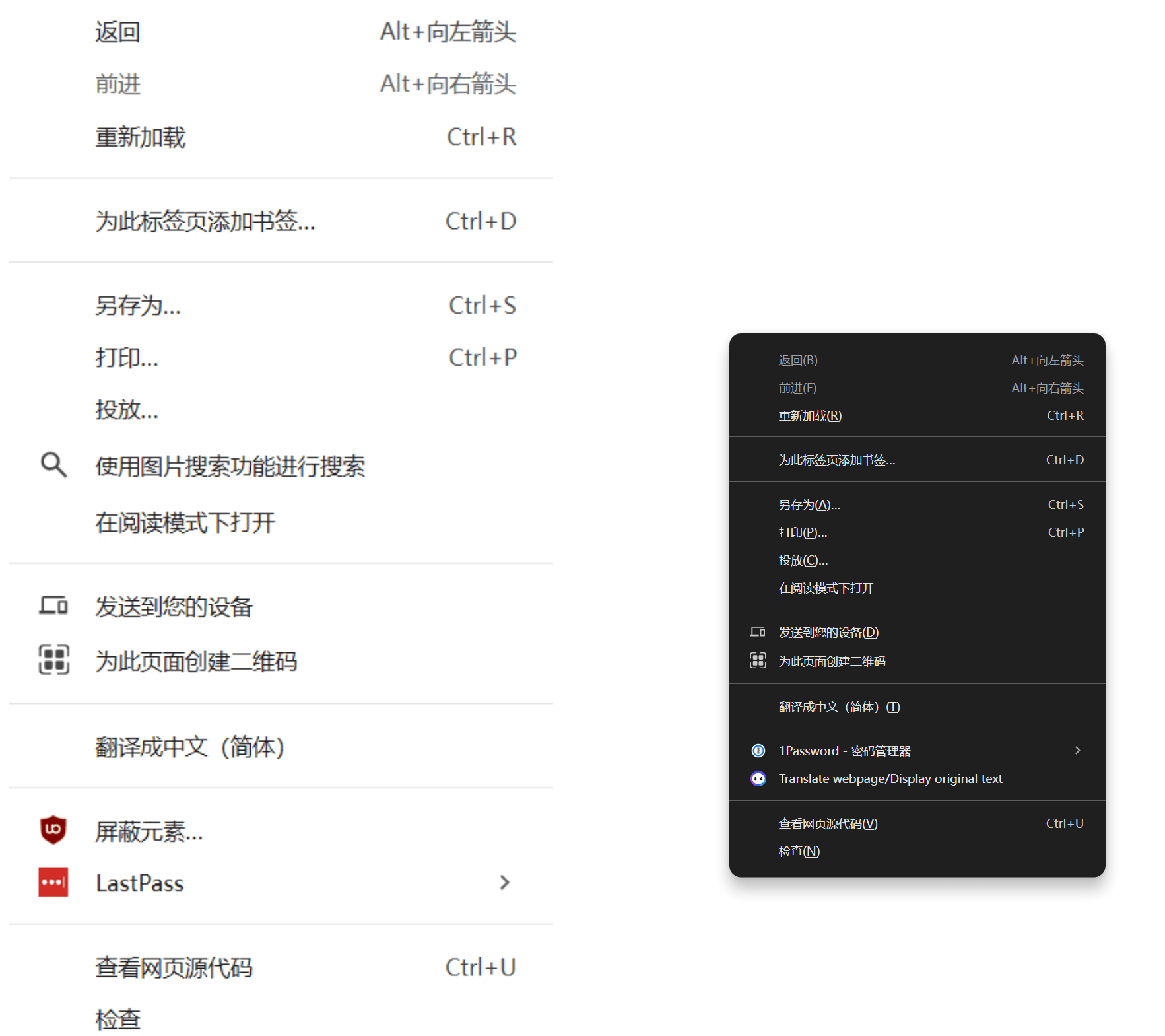Click the devices icon in the light menu

53,605
